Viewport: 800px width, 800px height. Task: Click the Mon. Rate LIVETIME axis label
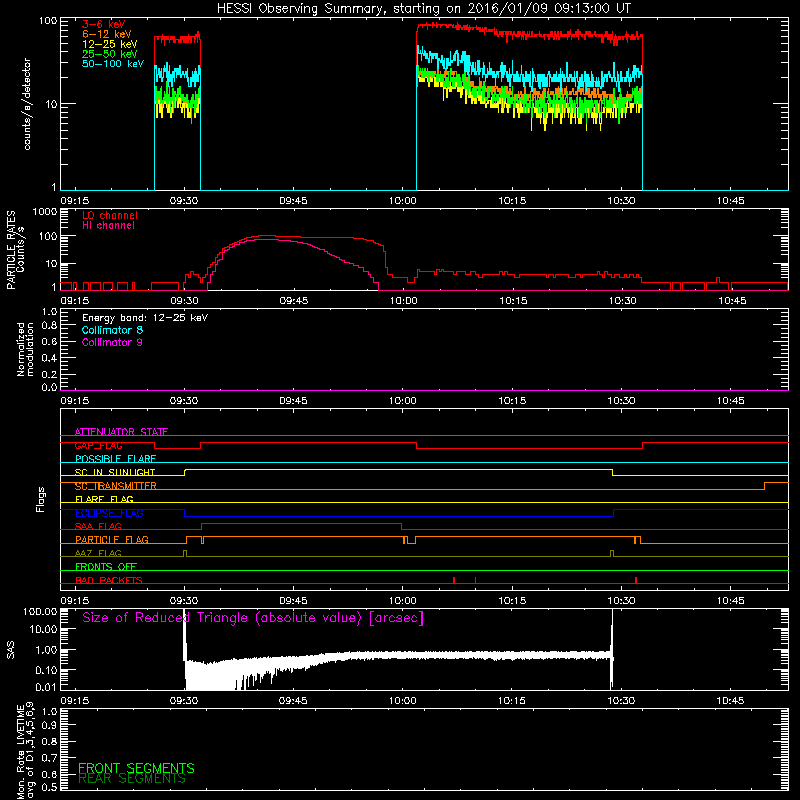pos(24,752)
